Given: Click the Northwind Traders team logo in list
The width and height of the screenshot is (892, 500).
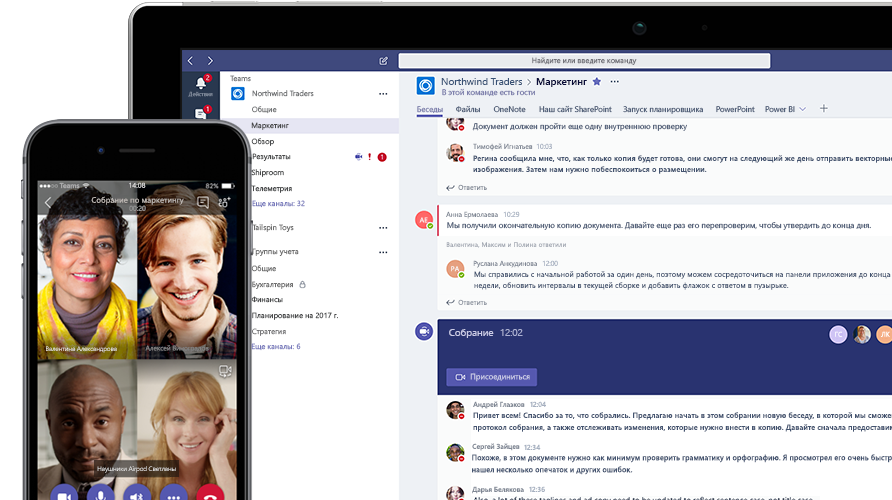Looking at the screenshot, I should (x=238, y=93).
